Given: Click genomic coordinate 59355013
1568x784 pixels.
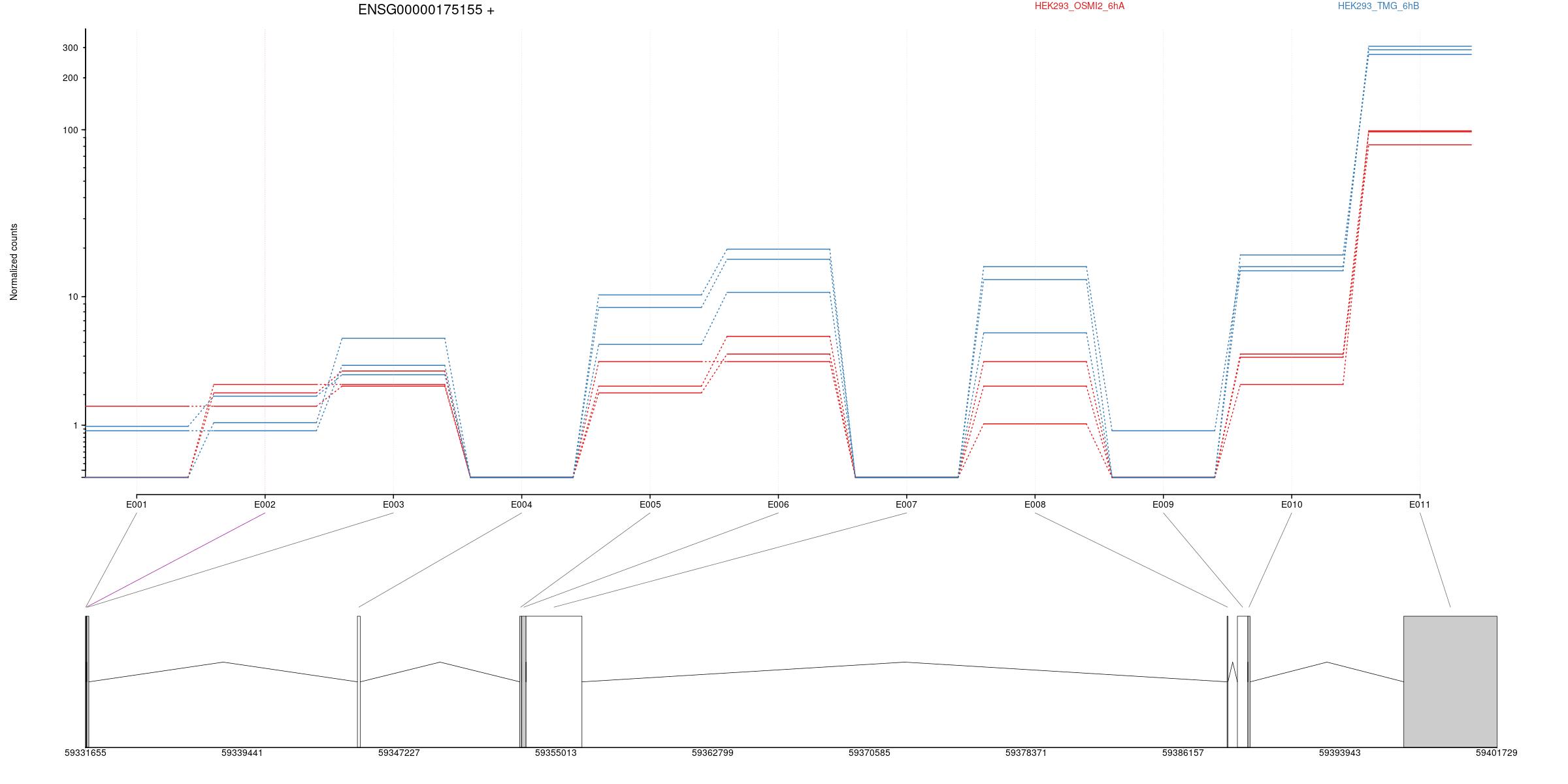Looking at the screenshot, I should 556,753.
